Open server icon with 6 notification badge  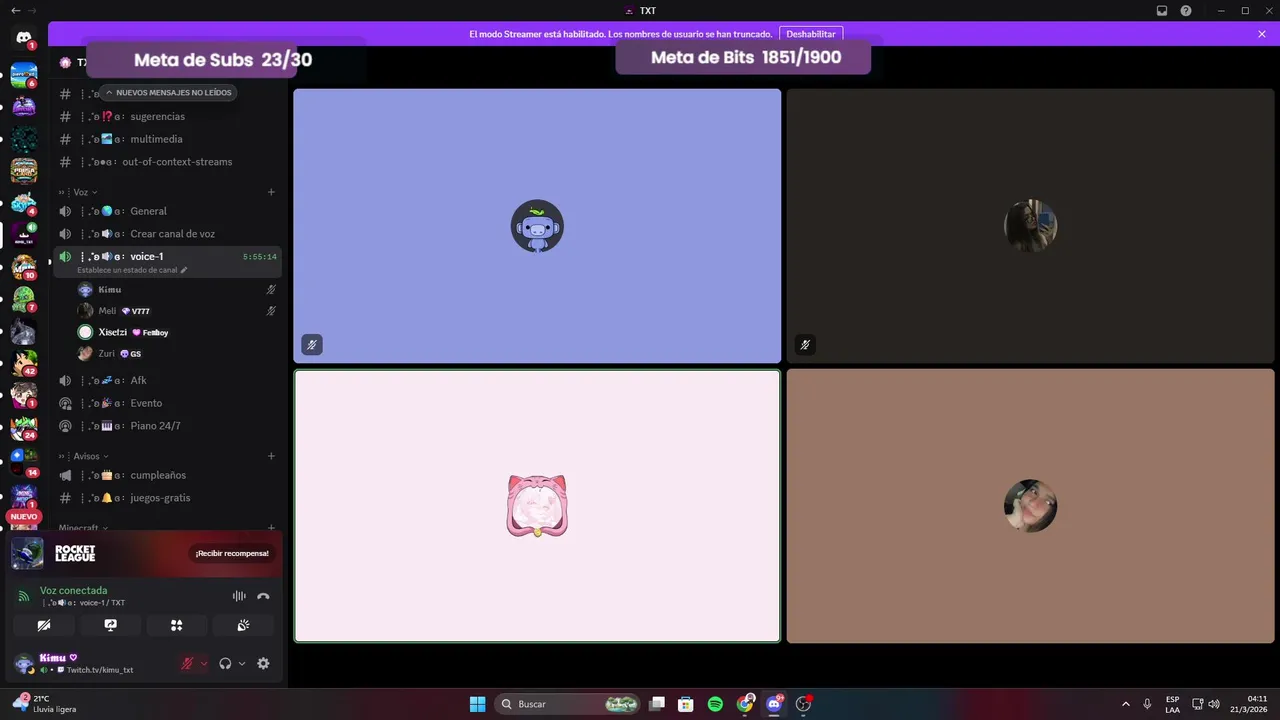coord(24,75)
